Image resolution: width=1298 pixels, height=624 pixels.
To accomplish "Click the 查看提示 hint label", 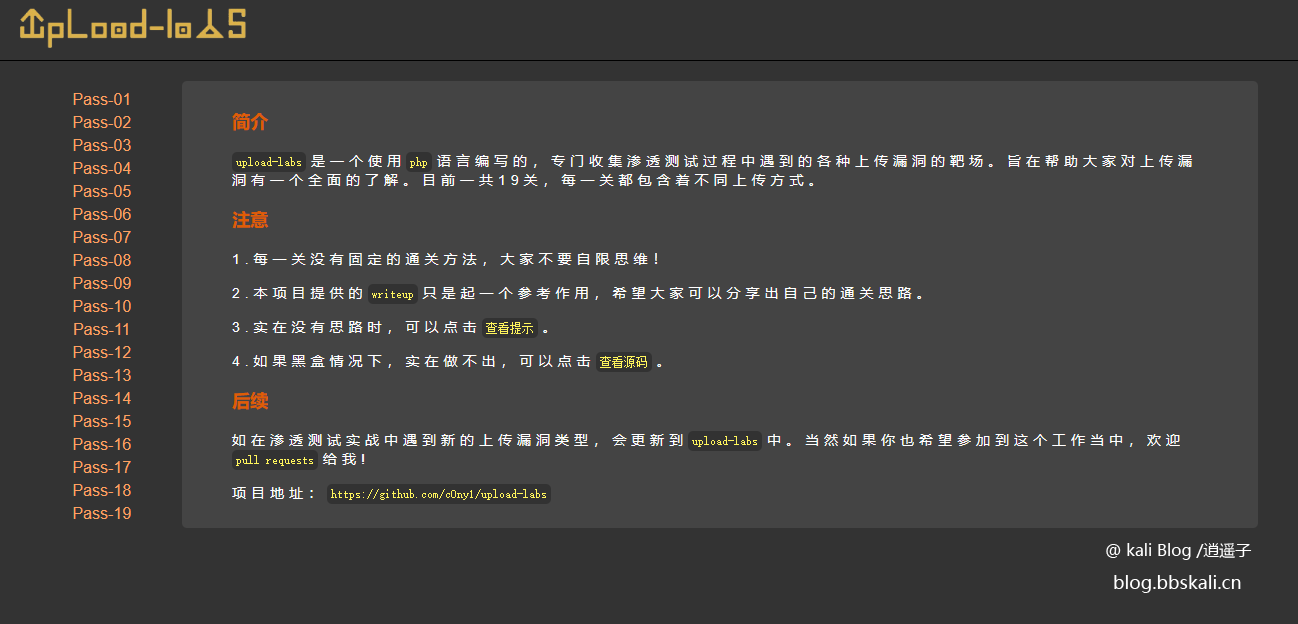I will point(509,328).
